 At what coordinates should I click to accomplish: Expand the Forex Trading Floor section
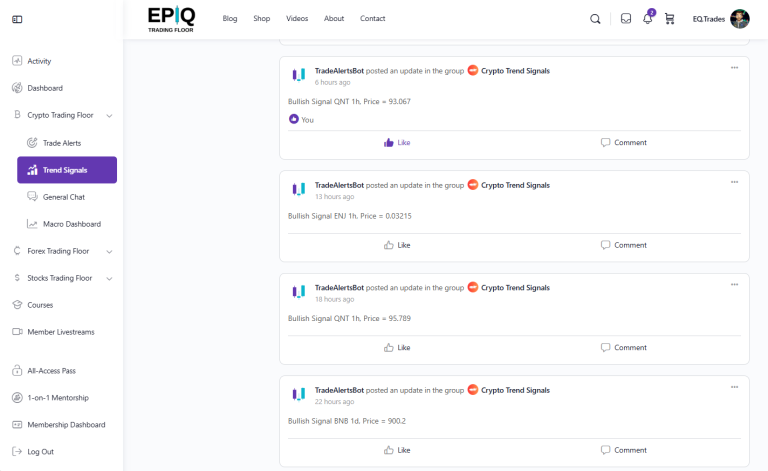click(x=109, y=251)
